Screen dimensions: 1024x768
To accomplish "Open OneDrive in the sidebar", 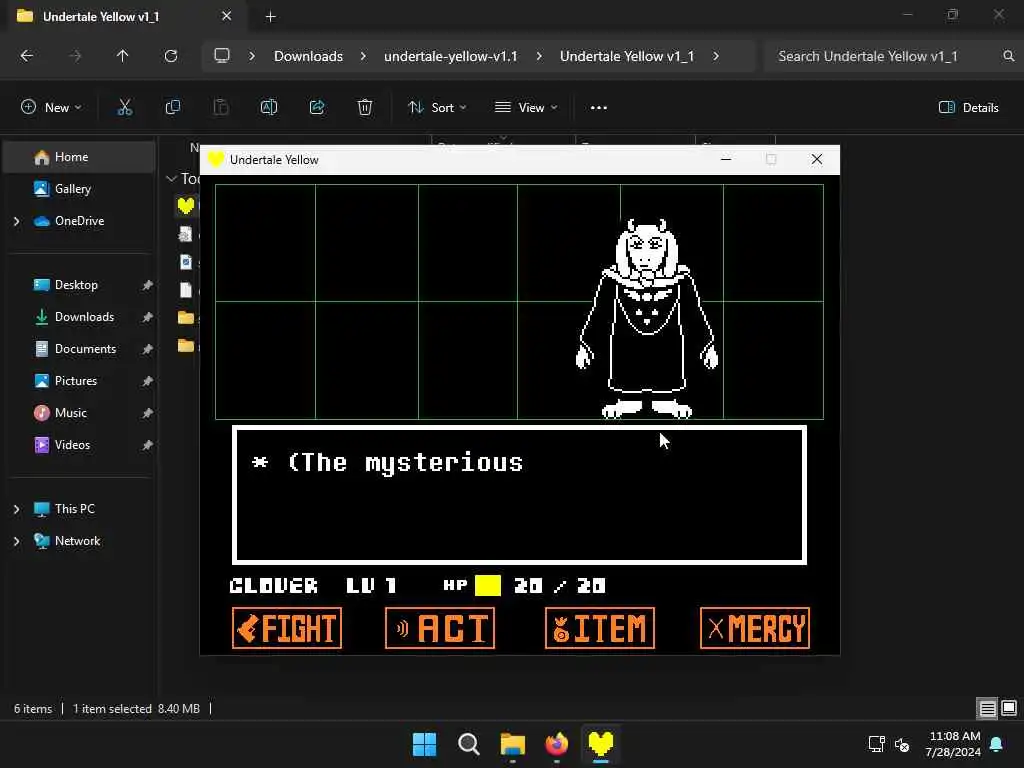I will [80, 221].
